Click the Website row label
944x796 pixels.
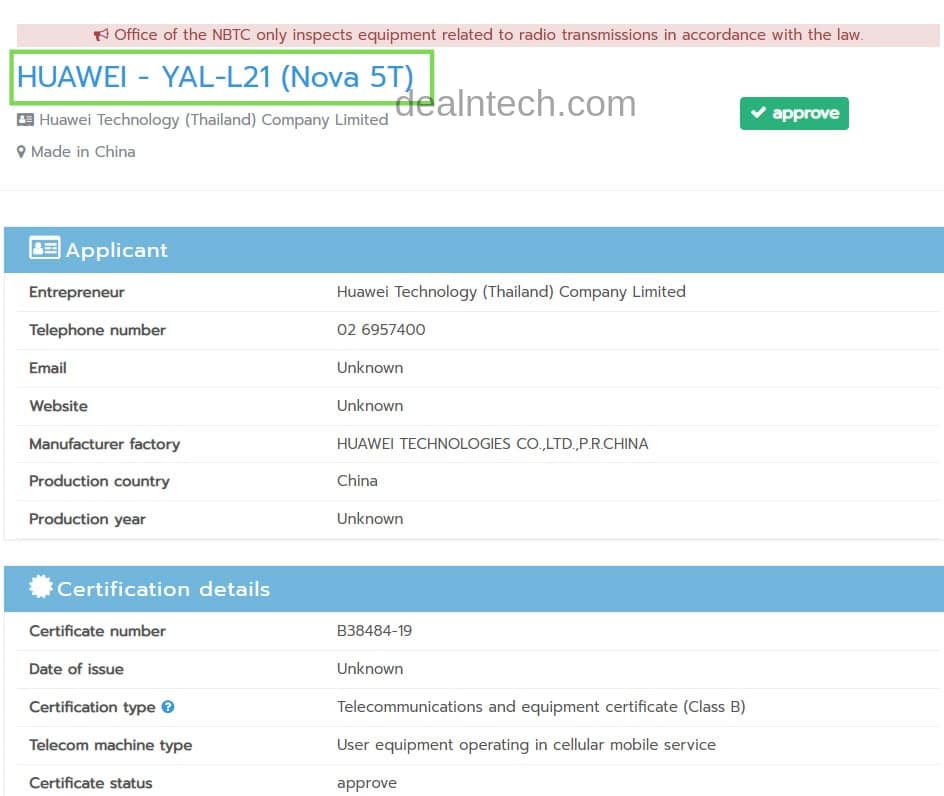pos(58,406)
